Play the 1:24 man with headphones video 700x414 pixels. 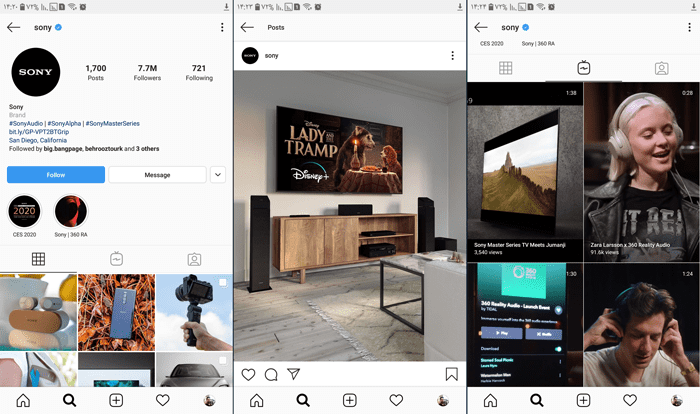[x=642, y=325]
